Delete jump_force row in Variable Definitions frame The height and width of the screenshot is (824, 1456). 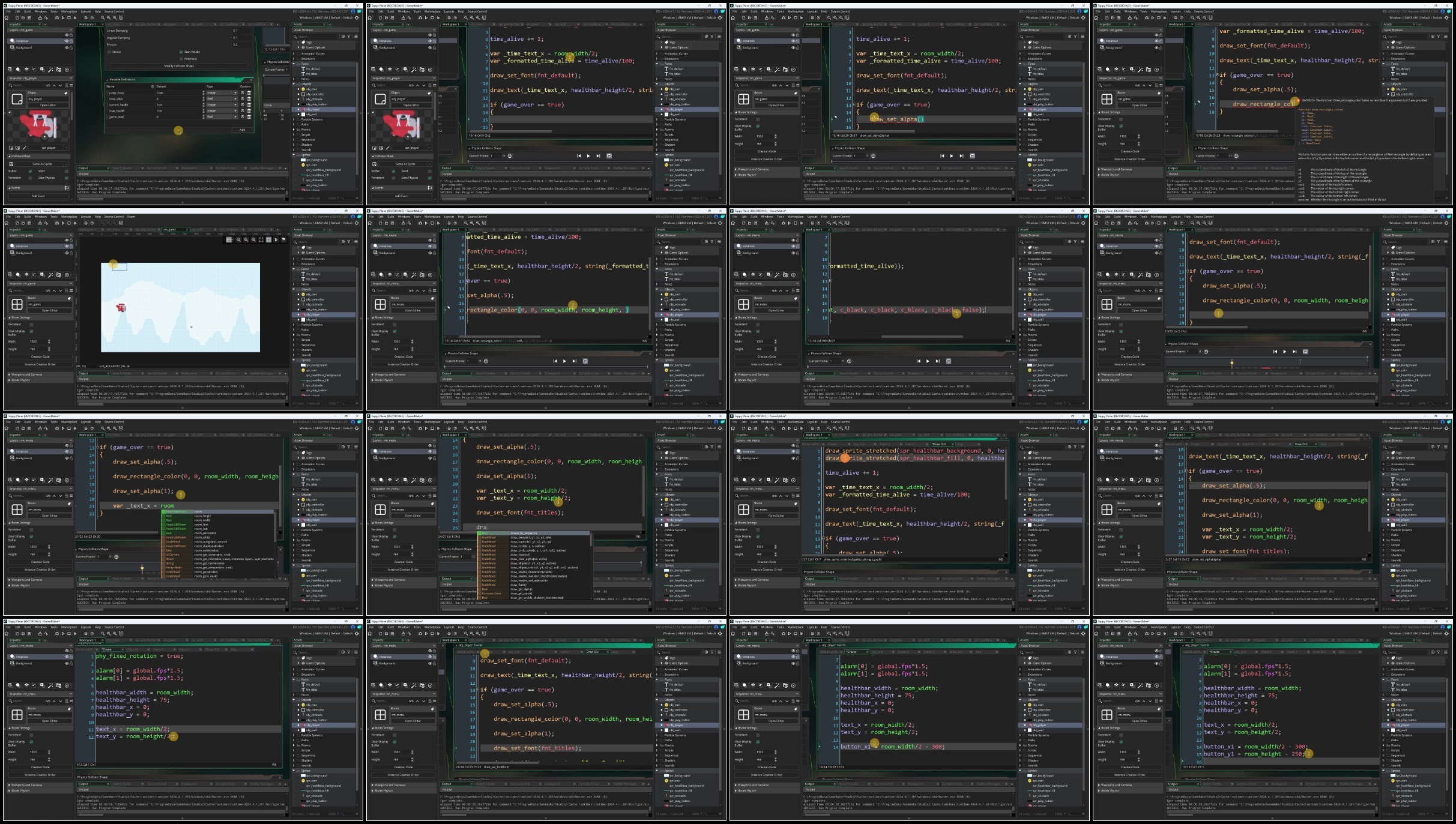point(249,93)
